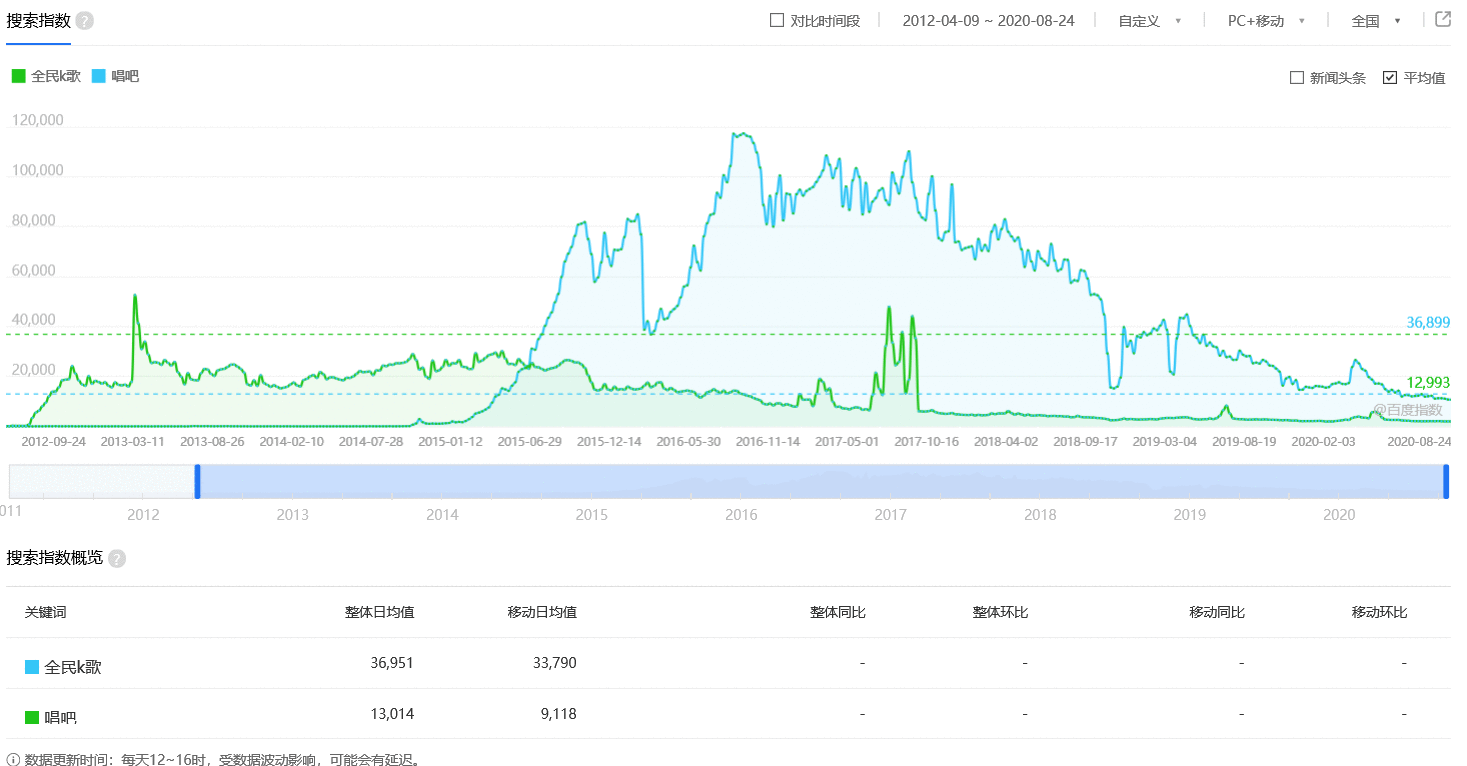Image resolution: width=1467 pixels, height=766 pixels.
Task: Click the 2020 mark on the timeline overview
Action: coord(1339,515)
